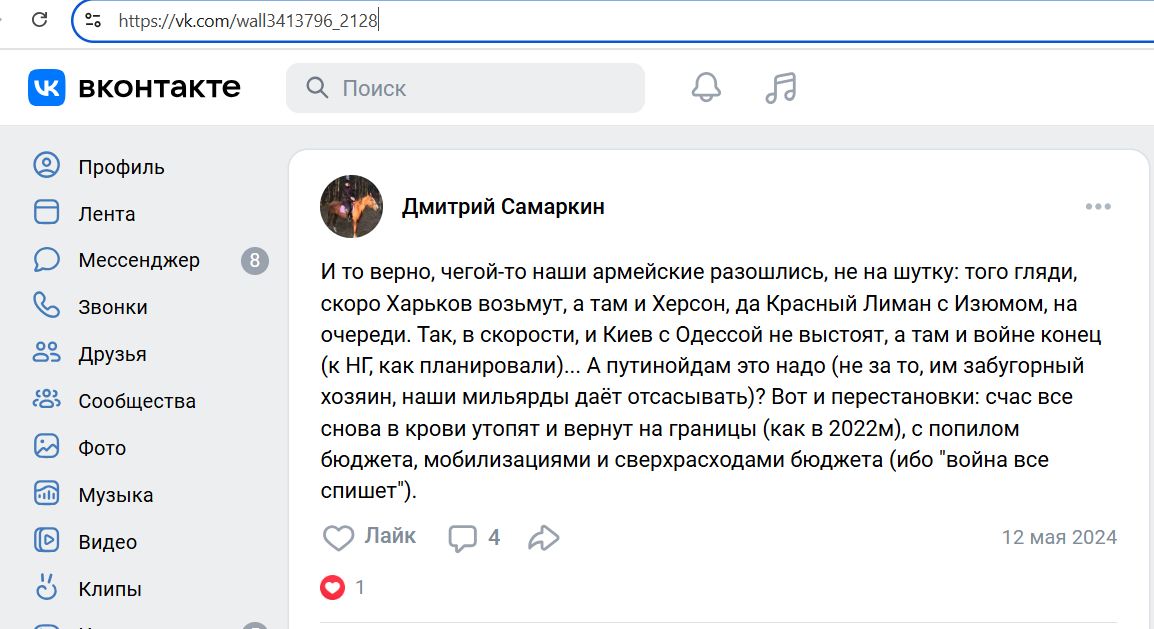Open Мессенджер with 8 unread
Viewport: 1154px width, 629px height.
click(139, 261)
